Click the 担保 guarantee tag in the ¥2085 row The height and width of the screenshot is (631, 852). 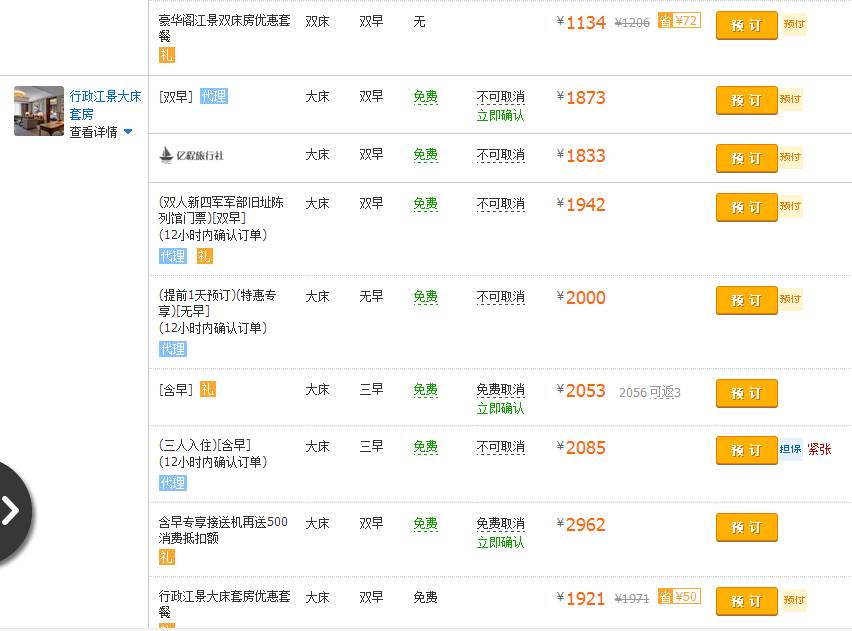coord(790,450)
